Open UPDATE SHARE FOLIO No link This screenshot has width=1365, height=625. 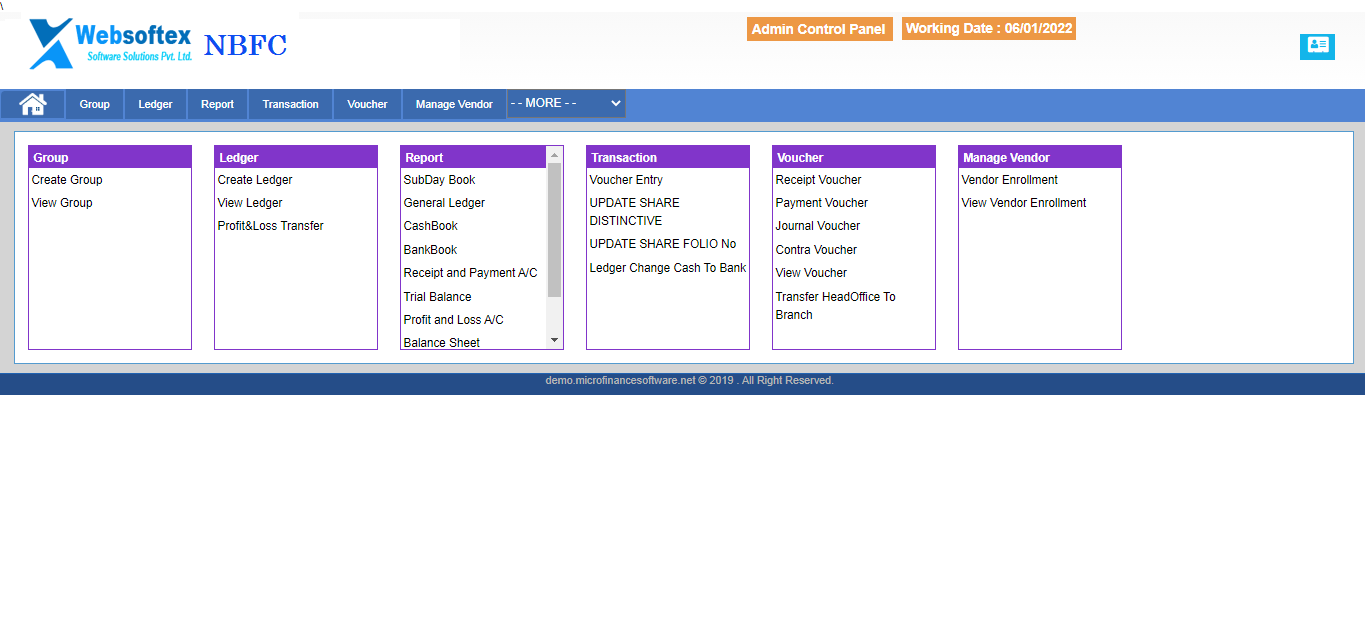pyautogui.click(x=663, y=244)
